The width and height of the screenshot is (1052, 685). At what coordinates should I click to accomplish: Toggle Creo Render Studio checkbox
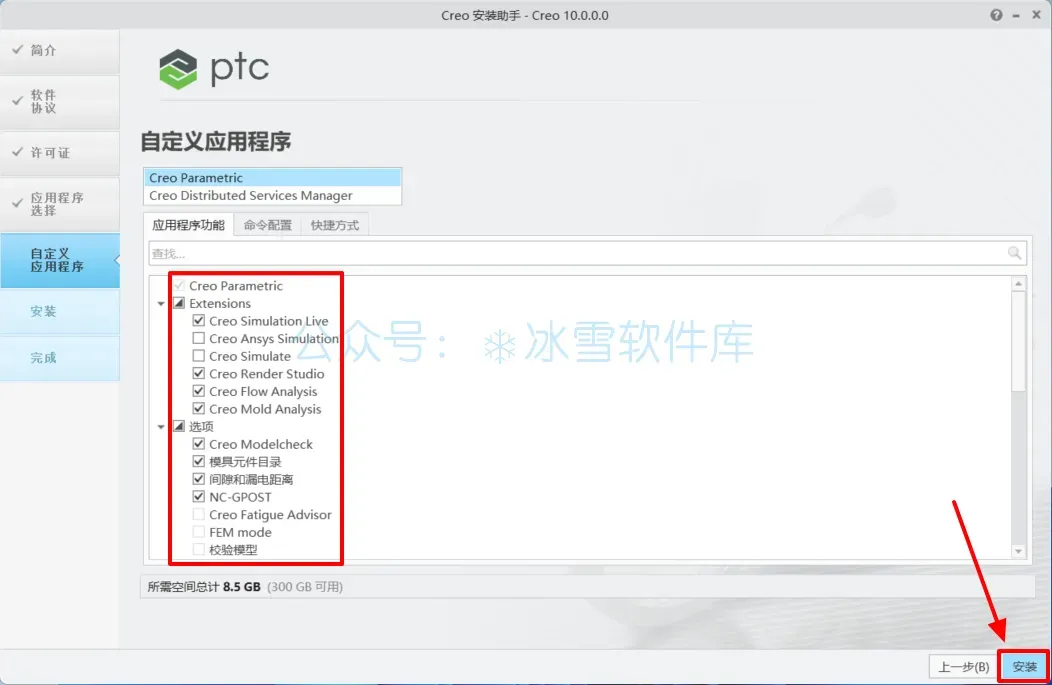coord(199,373)
